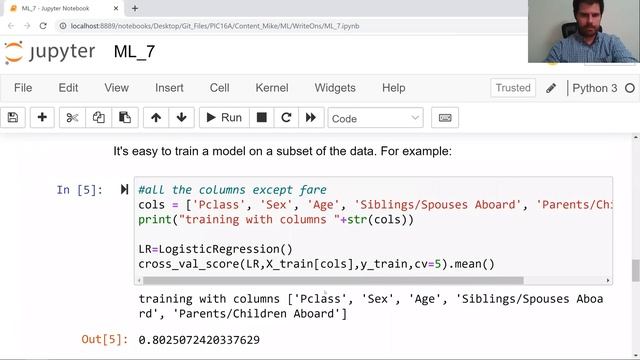This screenshot has height=360, width=640.
Task: Insert a cell below with the plus icon
Action: pos(42,118)
